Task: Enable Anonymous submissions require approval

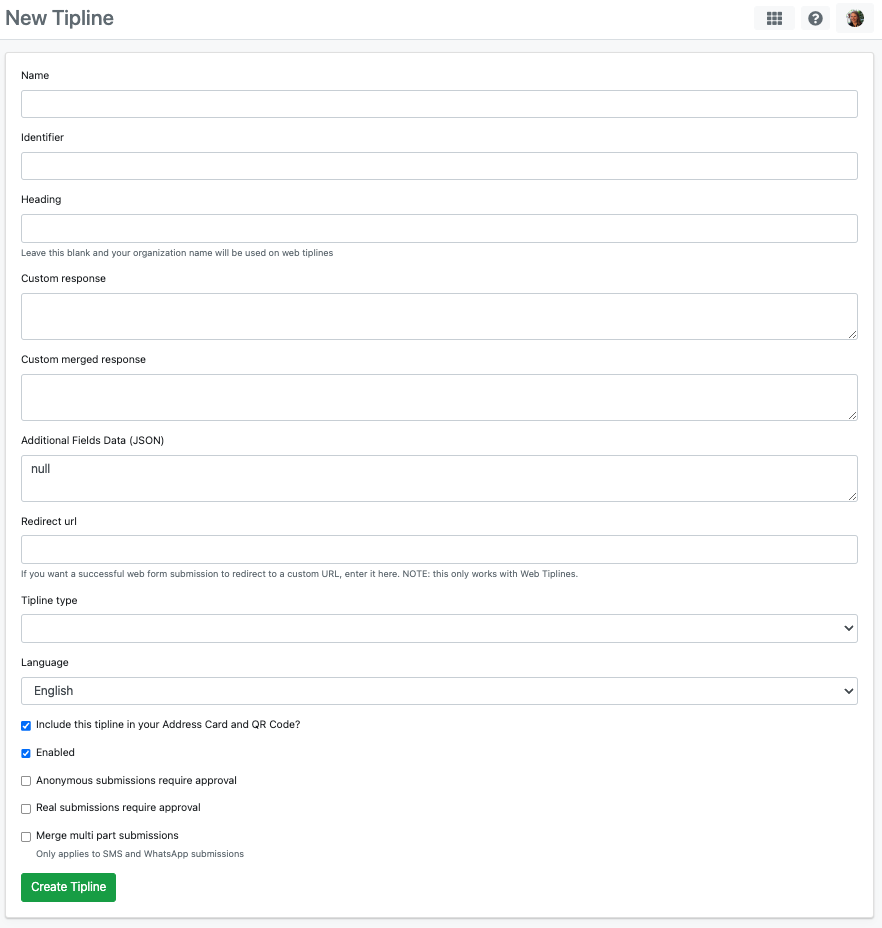Action: coord(26,781)
